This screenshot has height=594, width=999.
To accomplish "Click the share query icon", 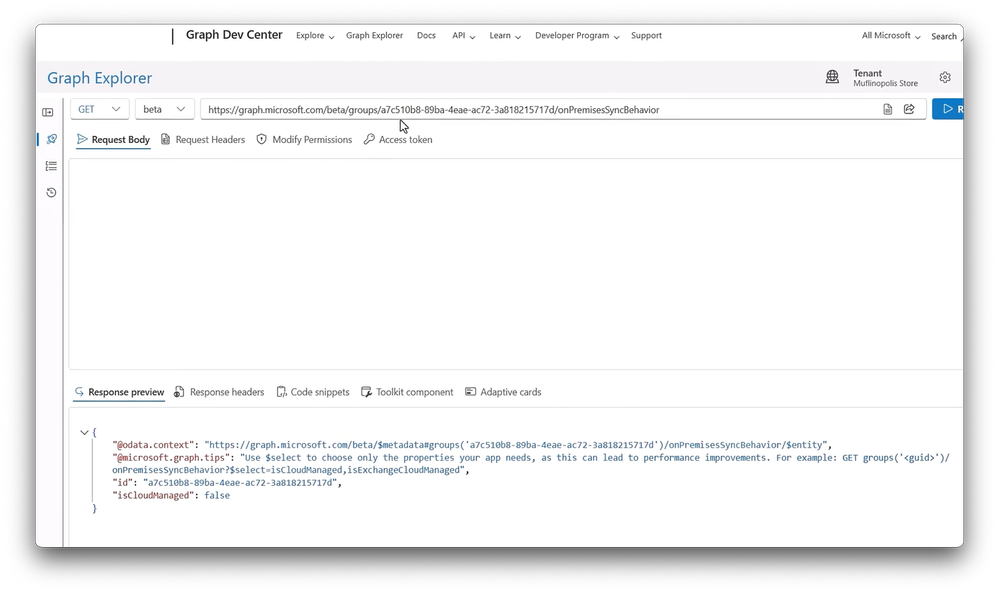I will click(x=909, y=110).
